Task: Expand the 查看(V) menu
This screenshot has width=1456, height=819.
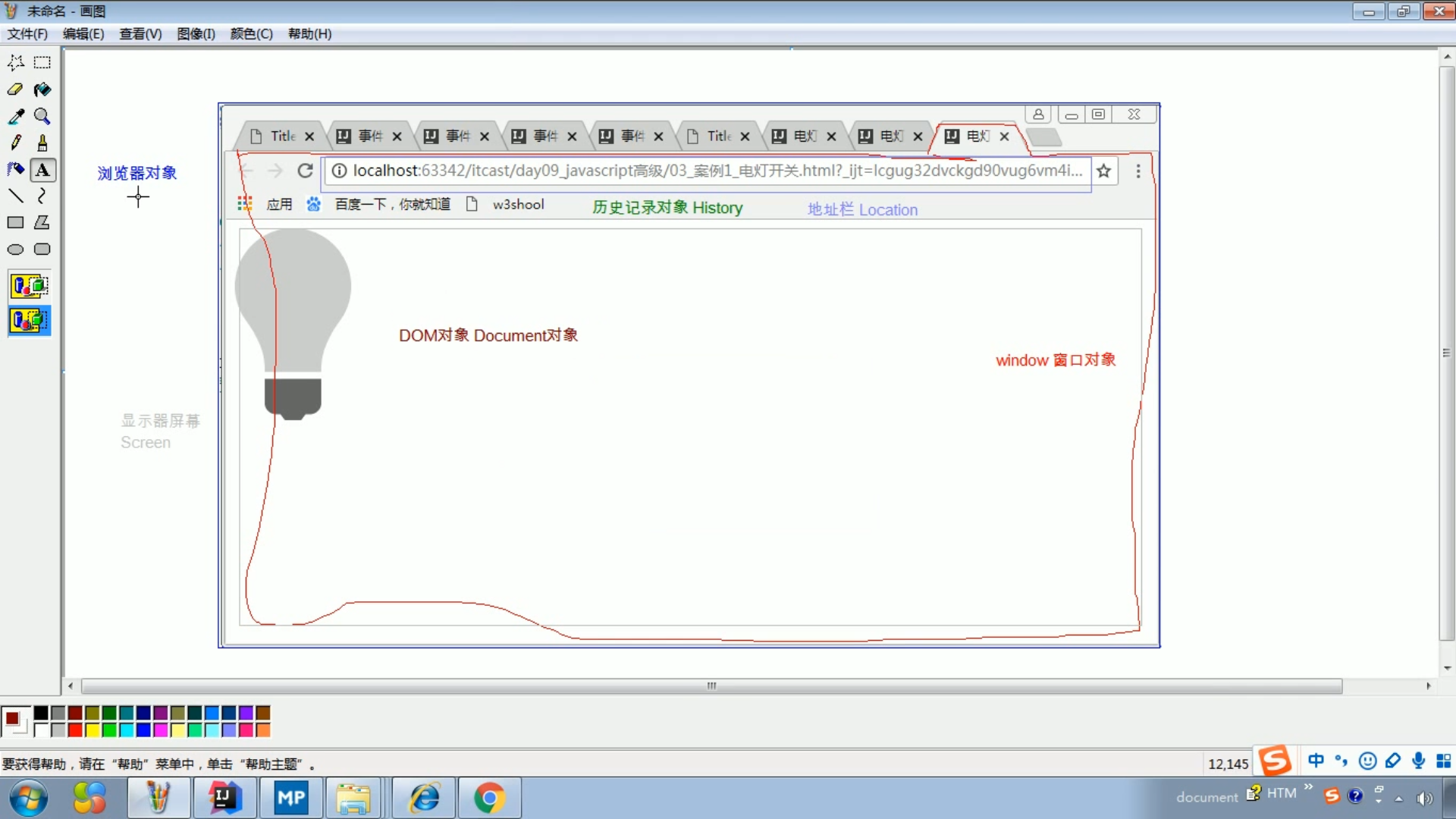Action: click(140, 34)
